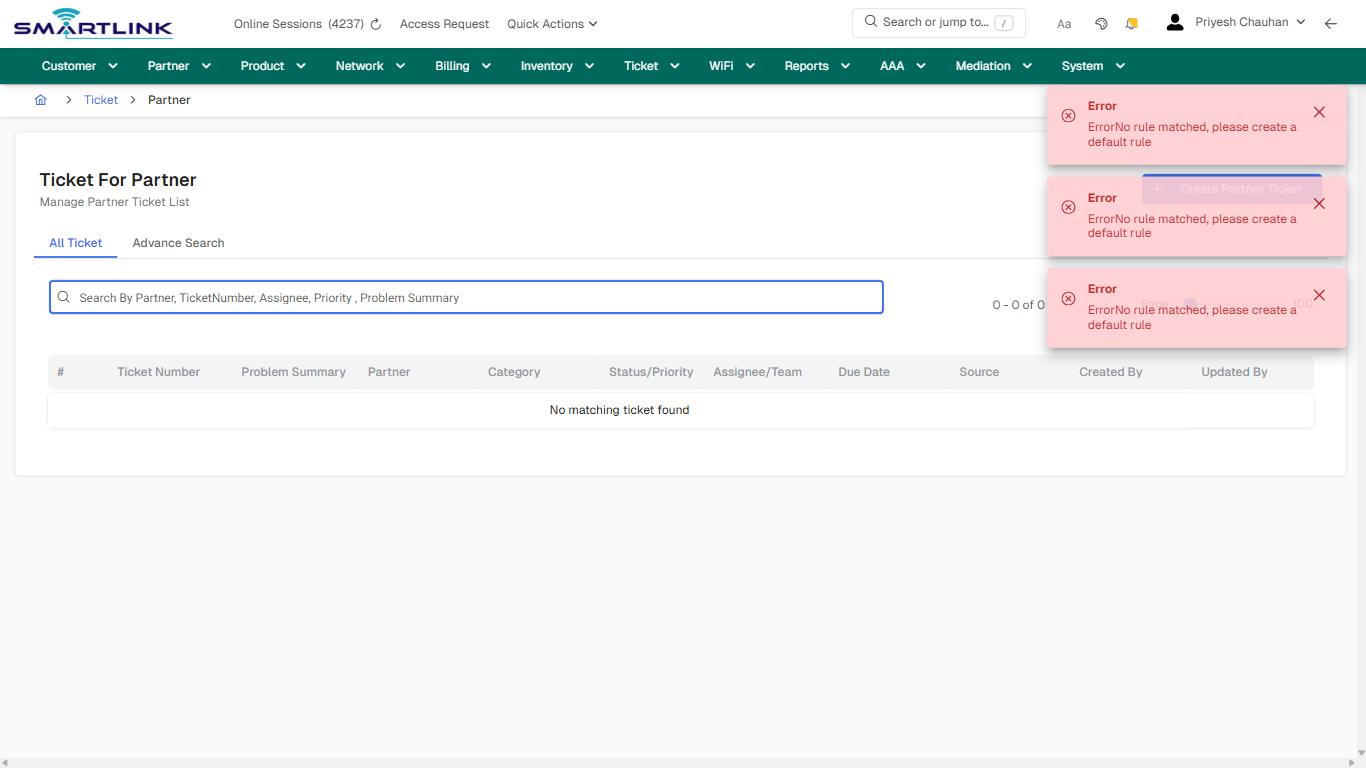Open the Customer menu
The height and width of the screenshot is (768, 1366).
tap(78, 65)
